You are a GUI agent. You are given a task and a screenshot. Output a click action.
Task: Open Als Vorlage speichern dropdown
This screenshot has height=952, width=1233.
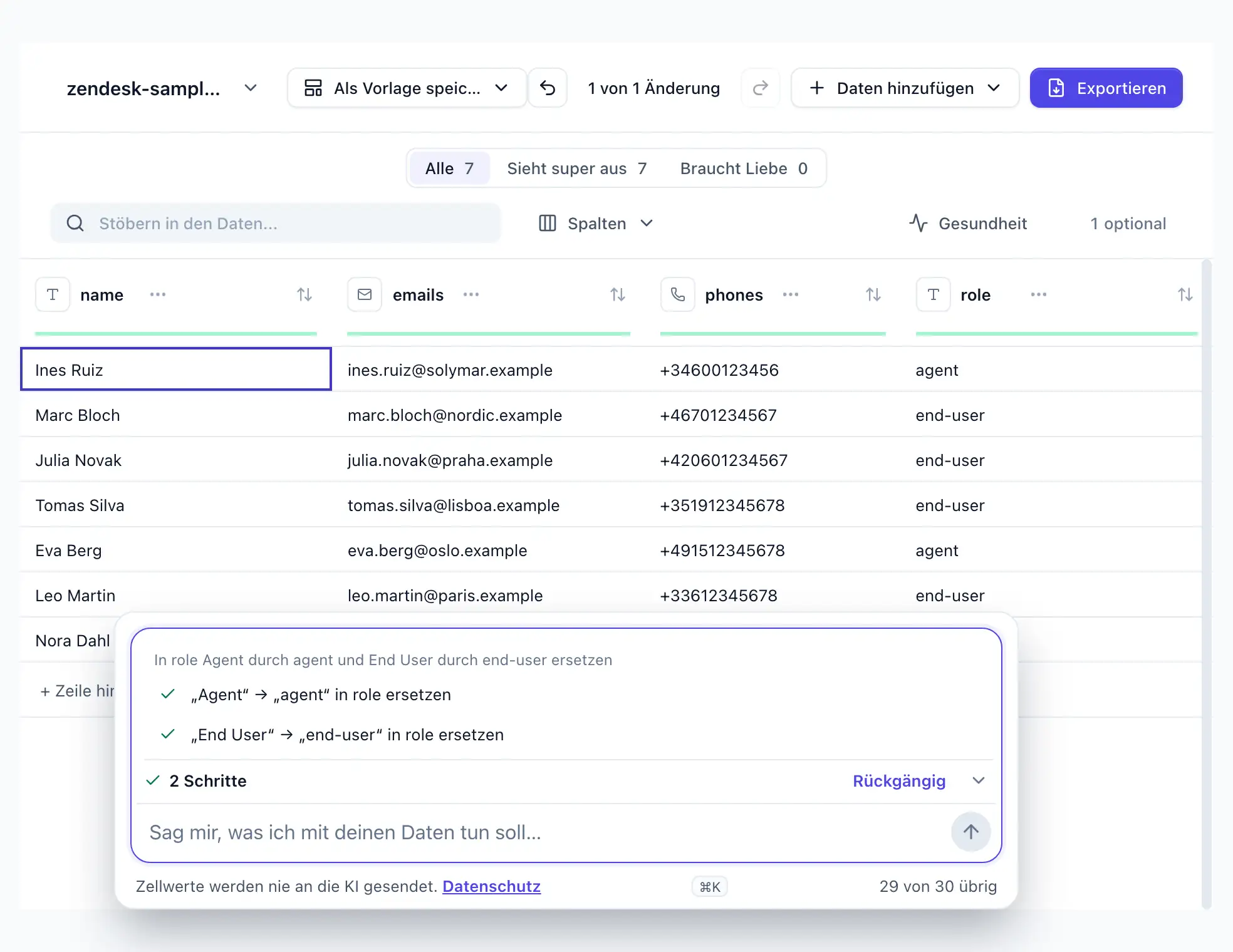[x=407, y=88]
